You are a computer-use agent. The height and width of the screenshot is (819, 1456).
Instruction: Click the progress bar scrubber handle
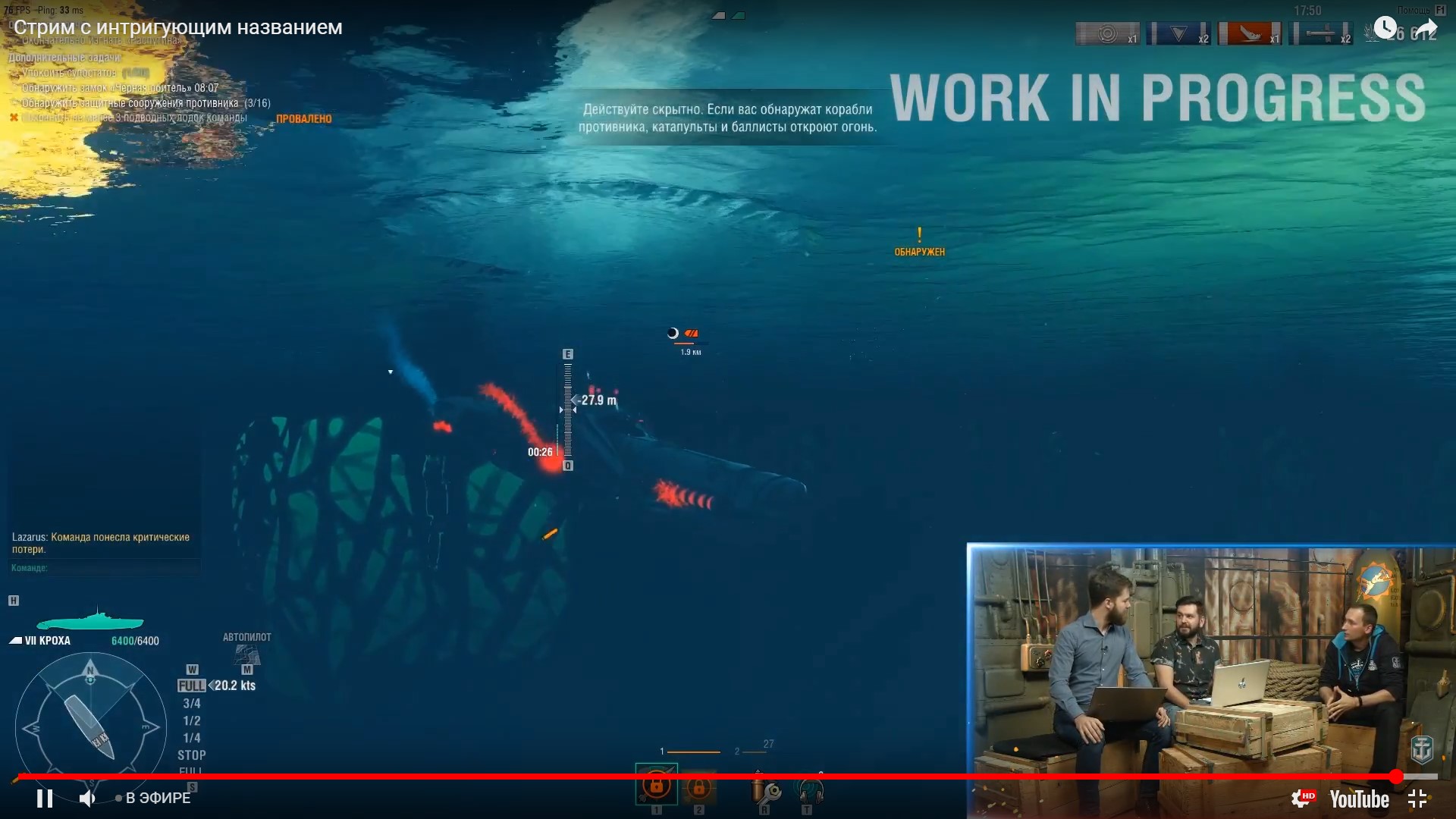1396,777
